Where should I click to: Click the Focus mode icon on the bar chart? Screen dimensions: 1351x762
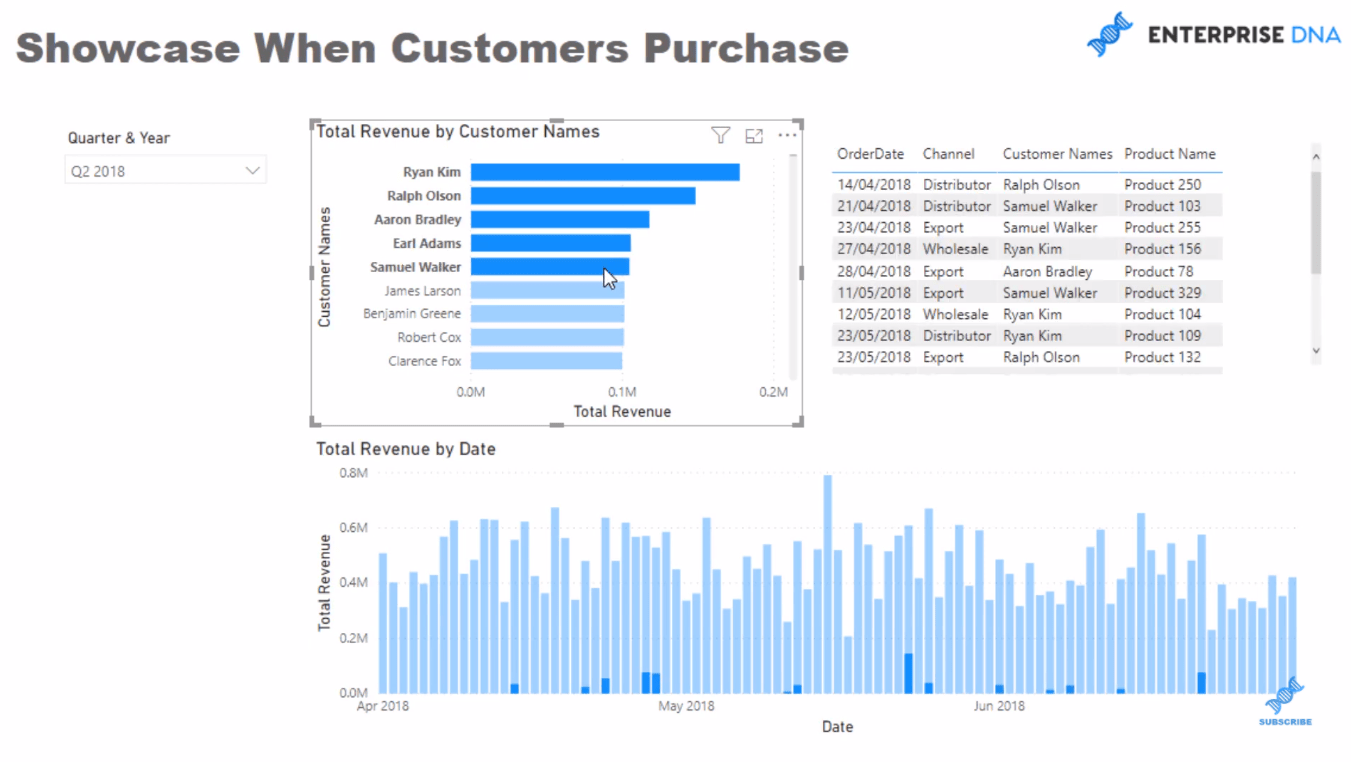(x=754, y=135)
